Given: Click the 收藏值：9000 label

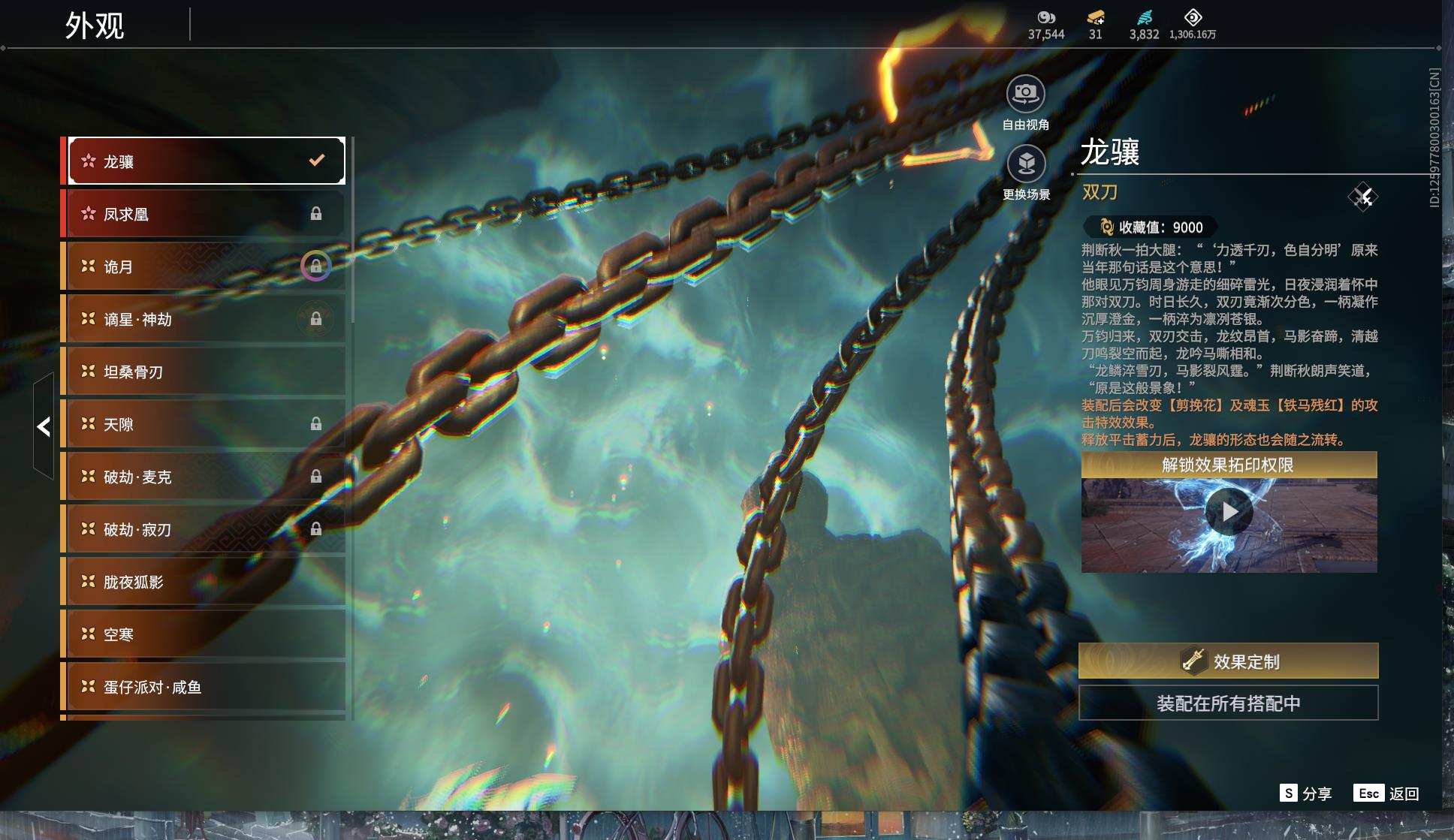Looking at the screenshot, I should (x=1161, y=227).
